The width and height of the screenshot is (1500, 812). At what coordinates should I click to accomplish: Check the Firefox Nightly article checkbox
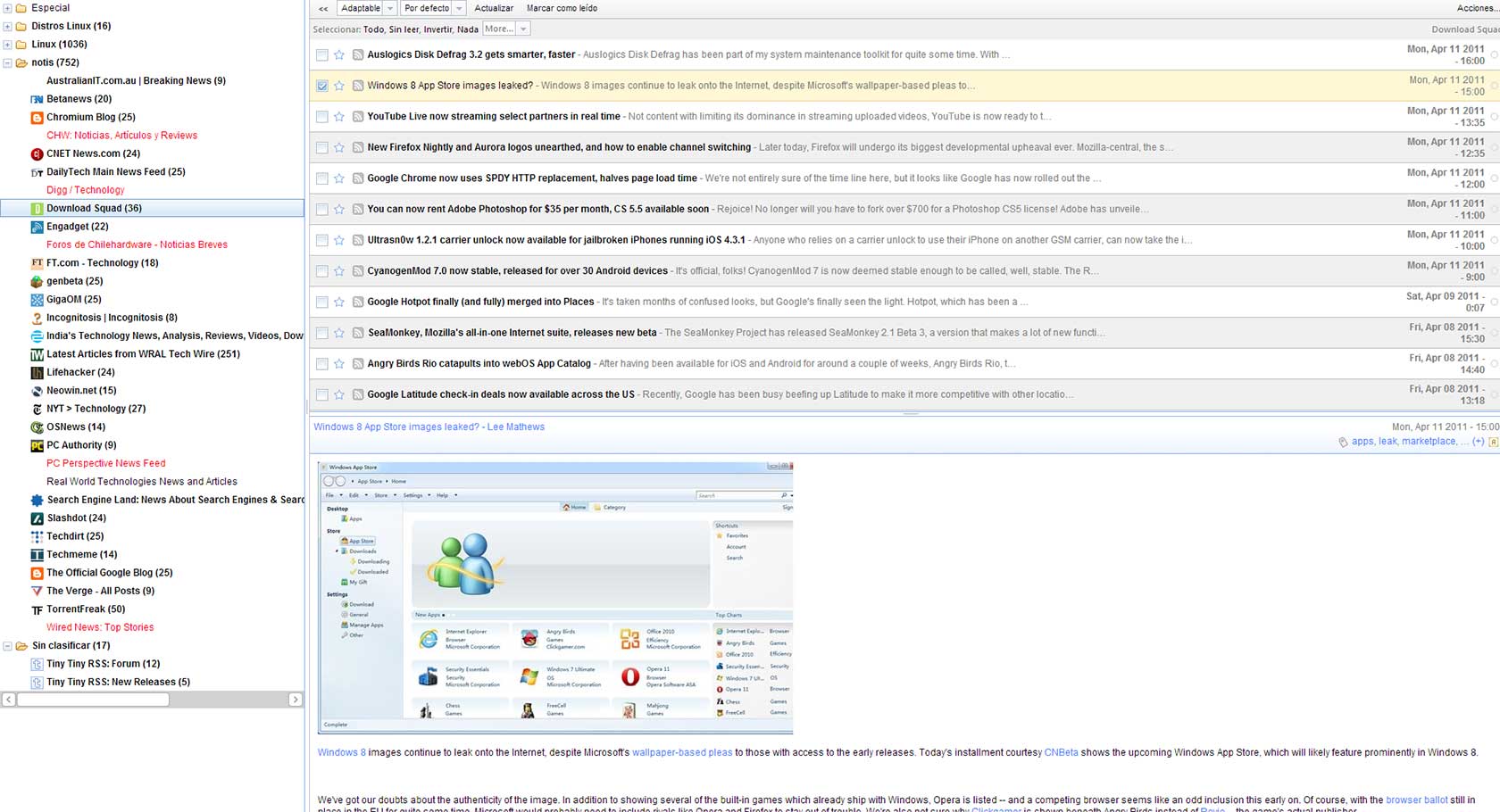click(321, 147)
